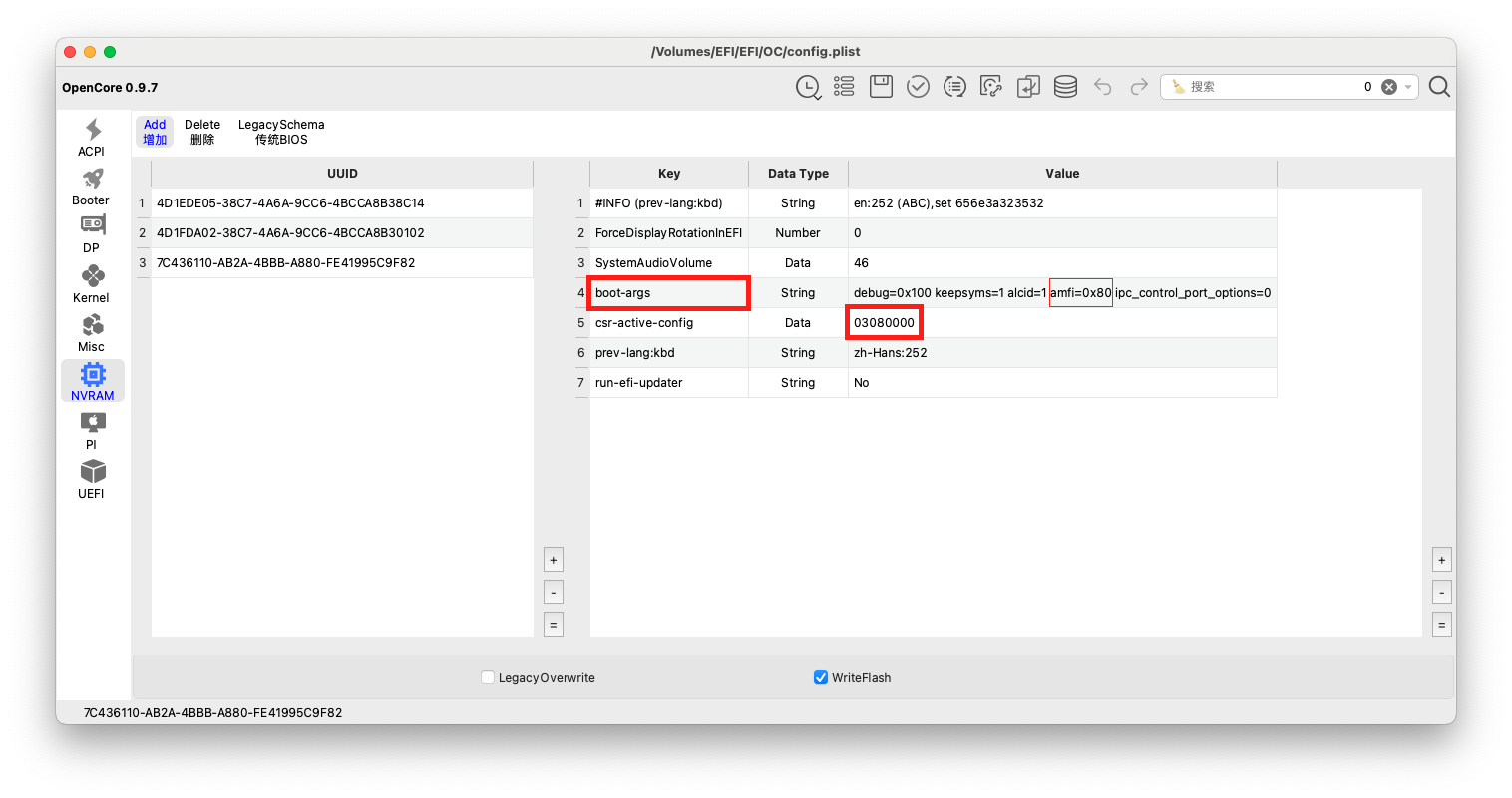Image resolution: width=1512 pixels, height=798 pixels.
Task: Open the DP section
Action: coord(92,234)
